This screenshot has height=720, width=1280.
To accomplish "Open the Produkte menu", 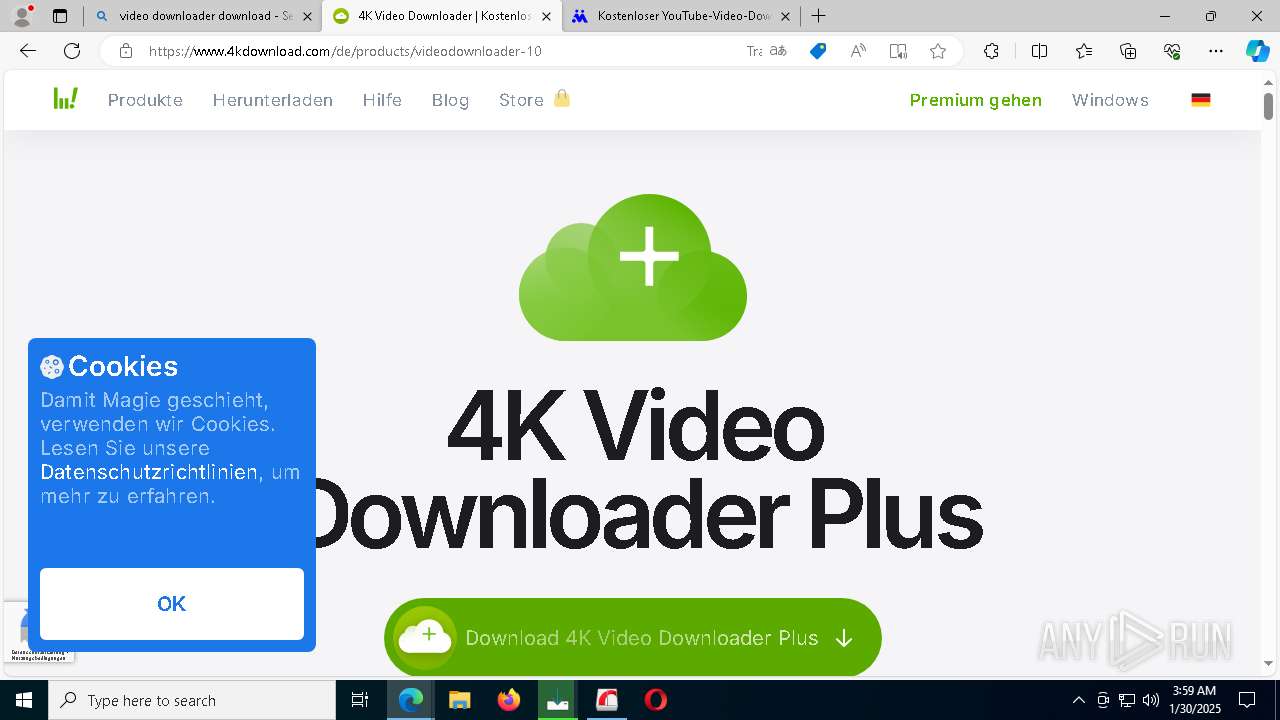I will pyautogui.click(x=145, y=100).
